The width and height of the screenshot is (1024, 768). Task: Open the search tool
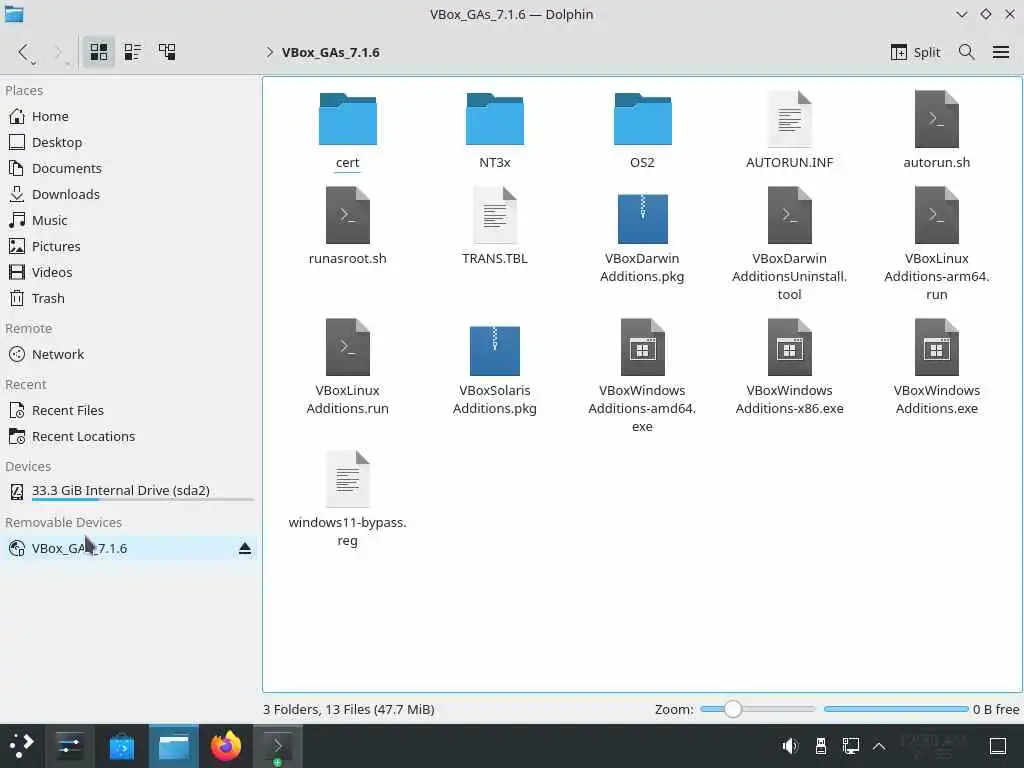(x=967, y=52)
